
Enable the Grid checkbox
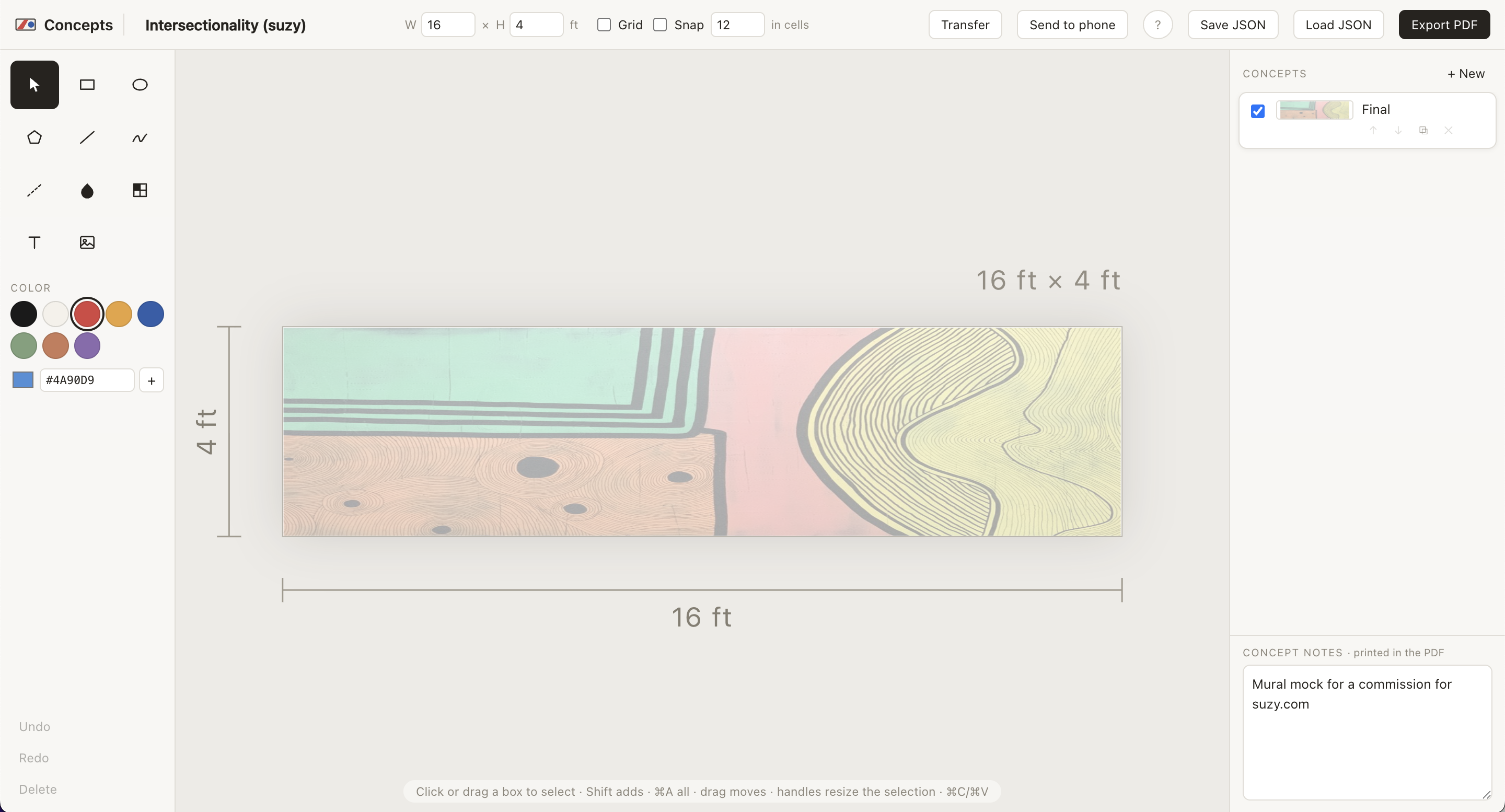604,25
